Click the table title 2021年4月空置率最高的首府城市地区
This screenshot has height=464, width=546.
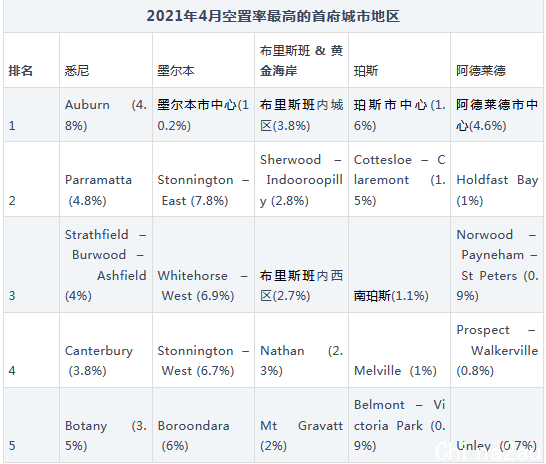tap(273, 16)
